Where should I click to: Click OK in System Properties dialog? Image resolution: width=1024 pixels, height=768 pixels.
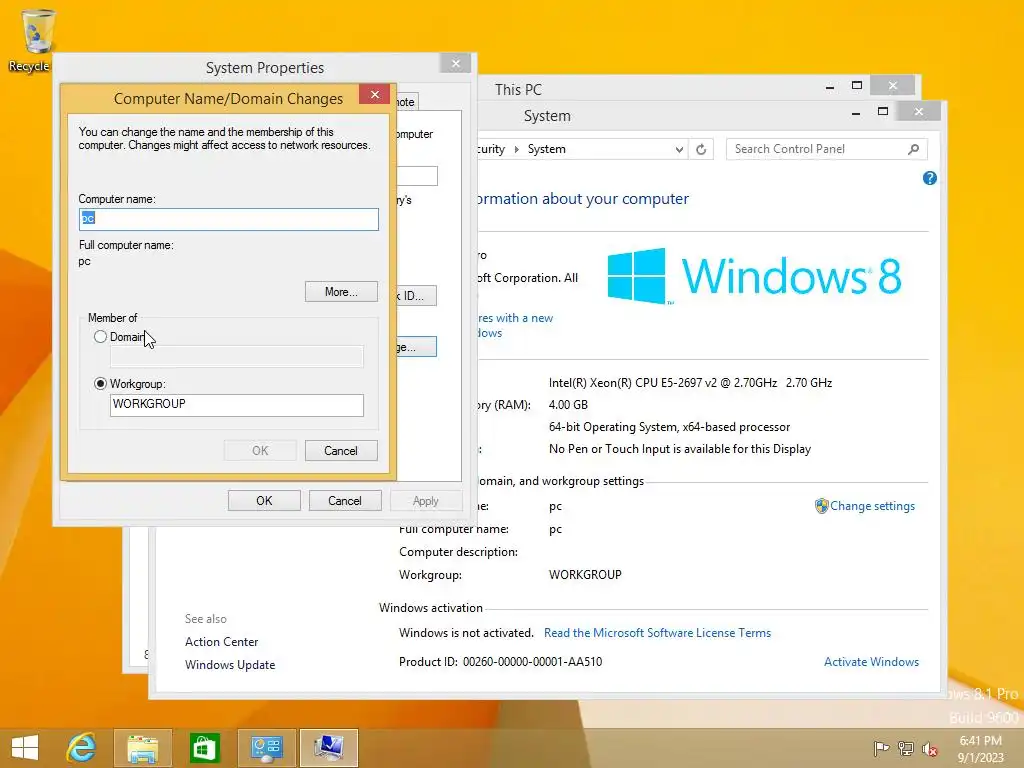click(x=264, y=501)
